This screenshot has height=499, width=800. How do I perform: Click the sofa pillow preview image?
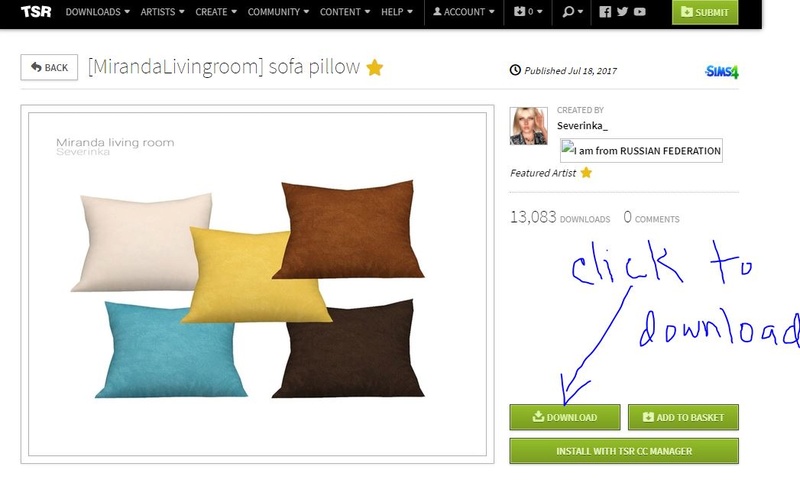[x=257, y=284]
